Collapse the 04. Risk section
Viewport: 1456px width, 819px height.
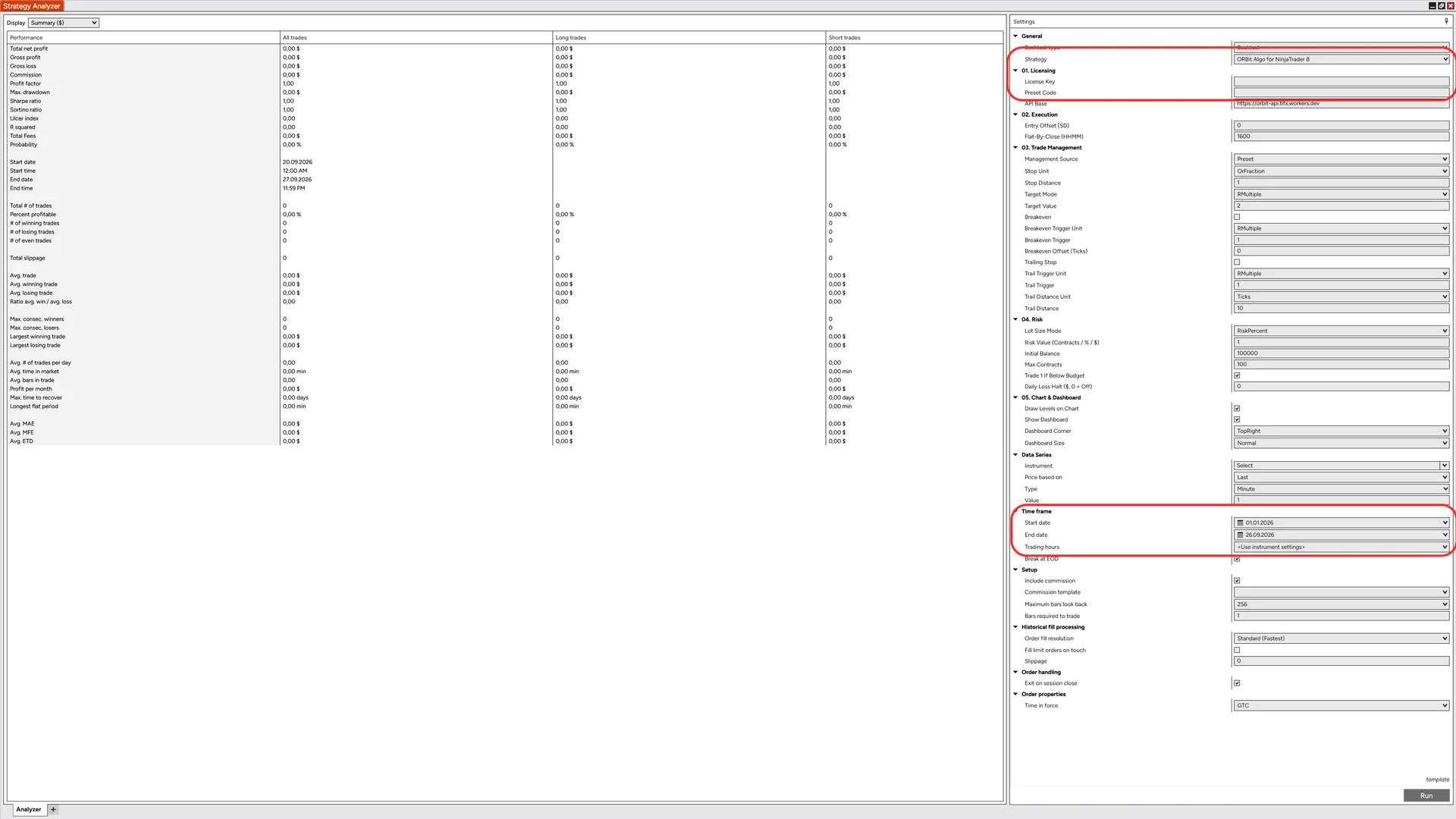pyautogui.click(x=1015, y=319)
